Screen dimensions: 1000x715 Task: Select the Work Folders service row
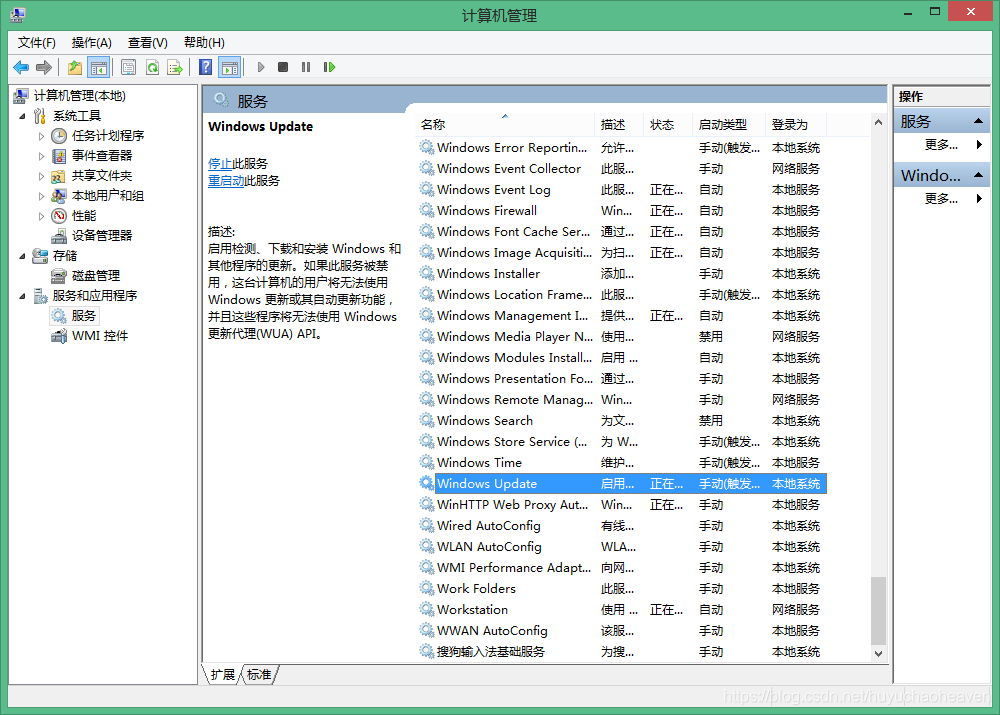pos(622,589)
